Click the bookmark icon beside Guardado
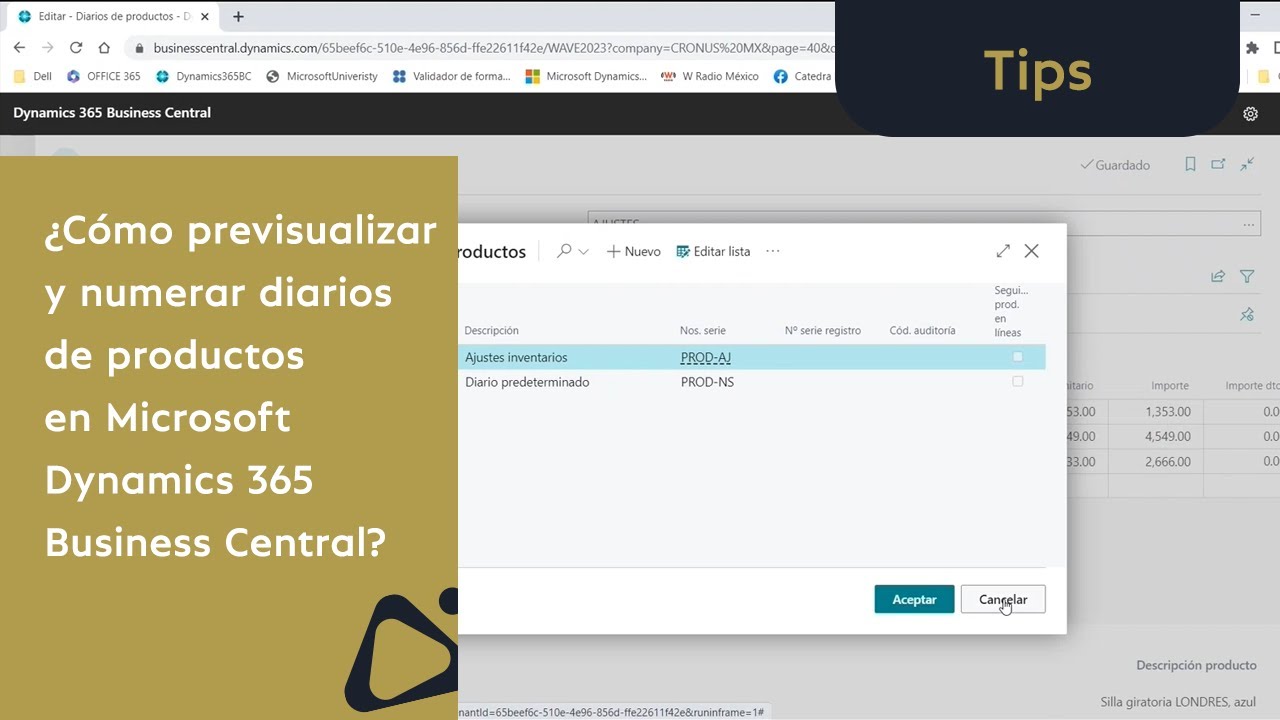1280x720 pixels. [1190, 164]
